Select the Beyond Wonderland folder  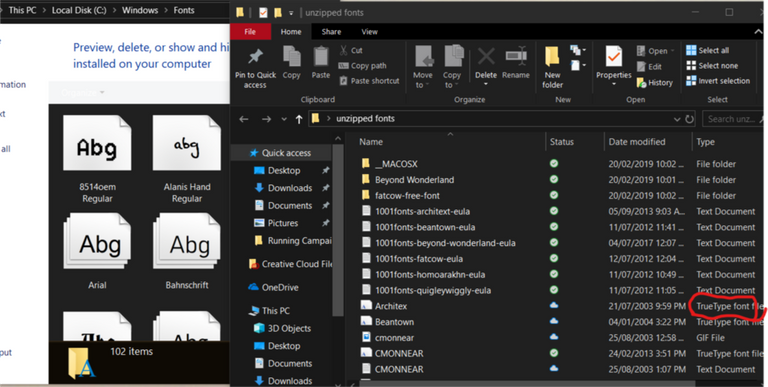click(414, 180)
